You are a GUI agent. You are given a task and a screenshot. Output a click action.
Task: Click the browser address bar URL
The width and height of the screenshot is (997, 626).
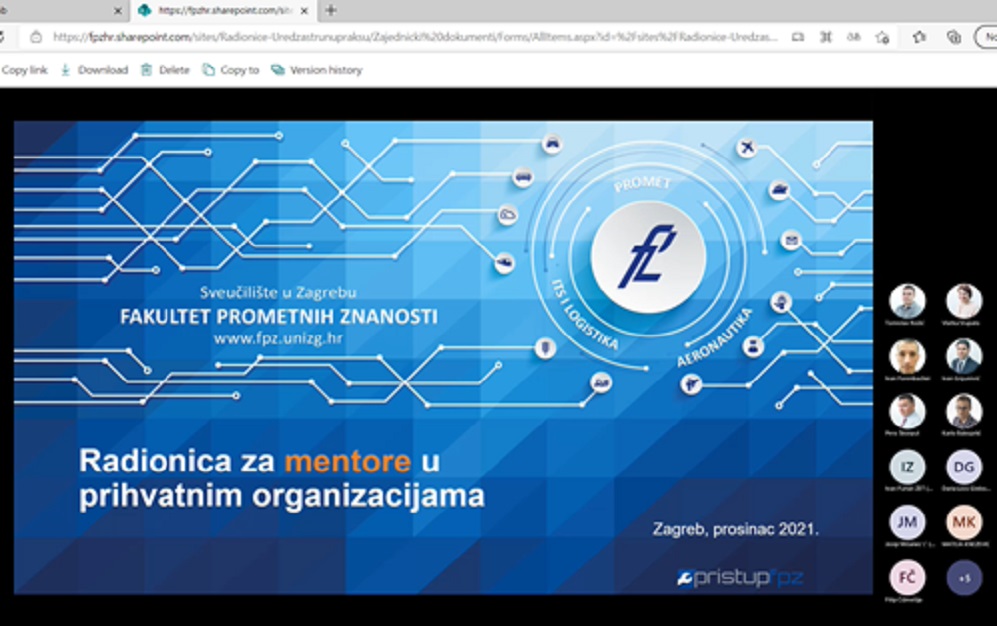click(415, 37)
